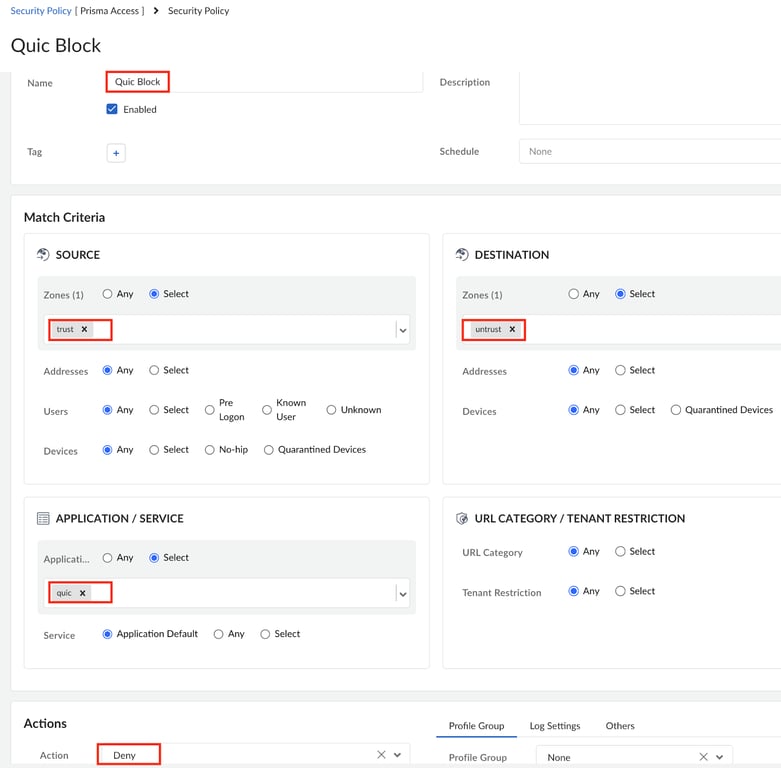
Task: Click the Application / Service section icon
Action: pos(43,518)
